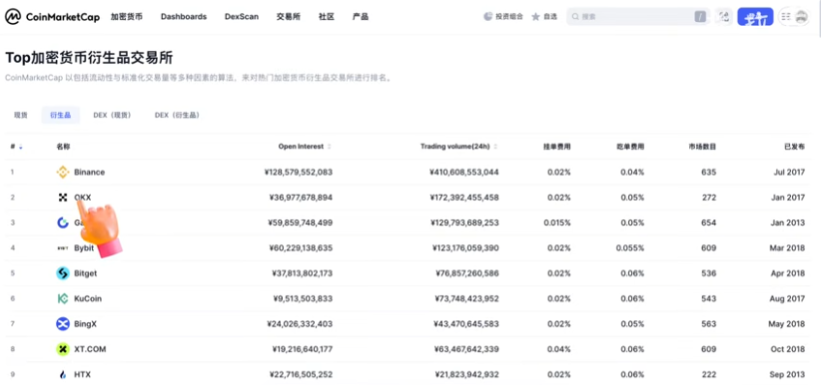Image resolution: width=821 pixels, height=385 pixels.
Task: Open the Bybit exchange link
Action: pyautogui.click(x=84, y=248)
